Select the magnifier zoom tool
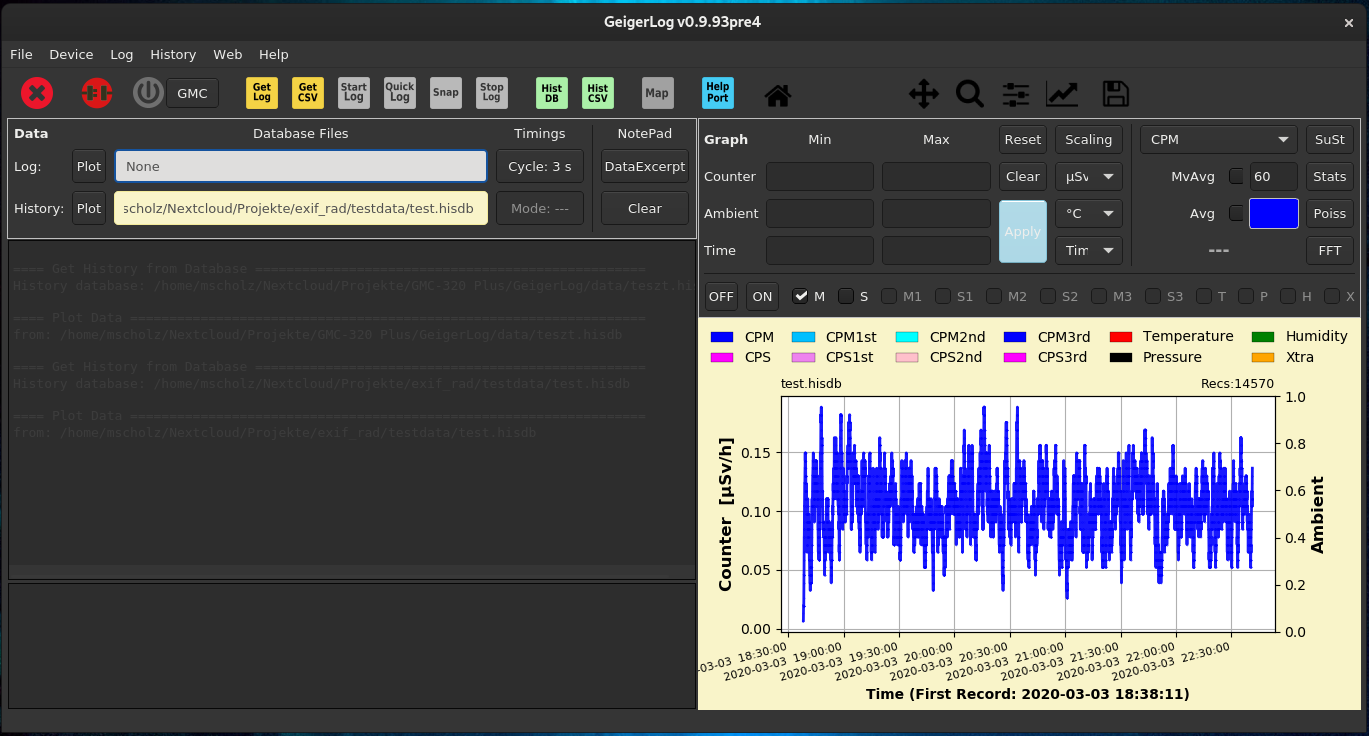The image size is (1369, 736). pyautogui.click(x=969, y=94)
